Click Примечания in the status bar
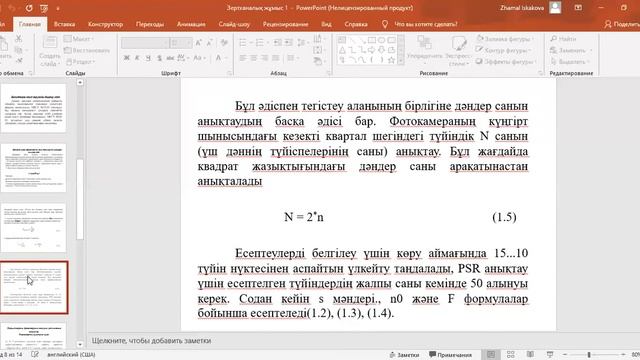Screen dimensions: 640x360 pyautogui.click(x=450, y=355)
